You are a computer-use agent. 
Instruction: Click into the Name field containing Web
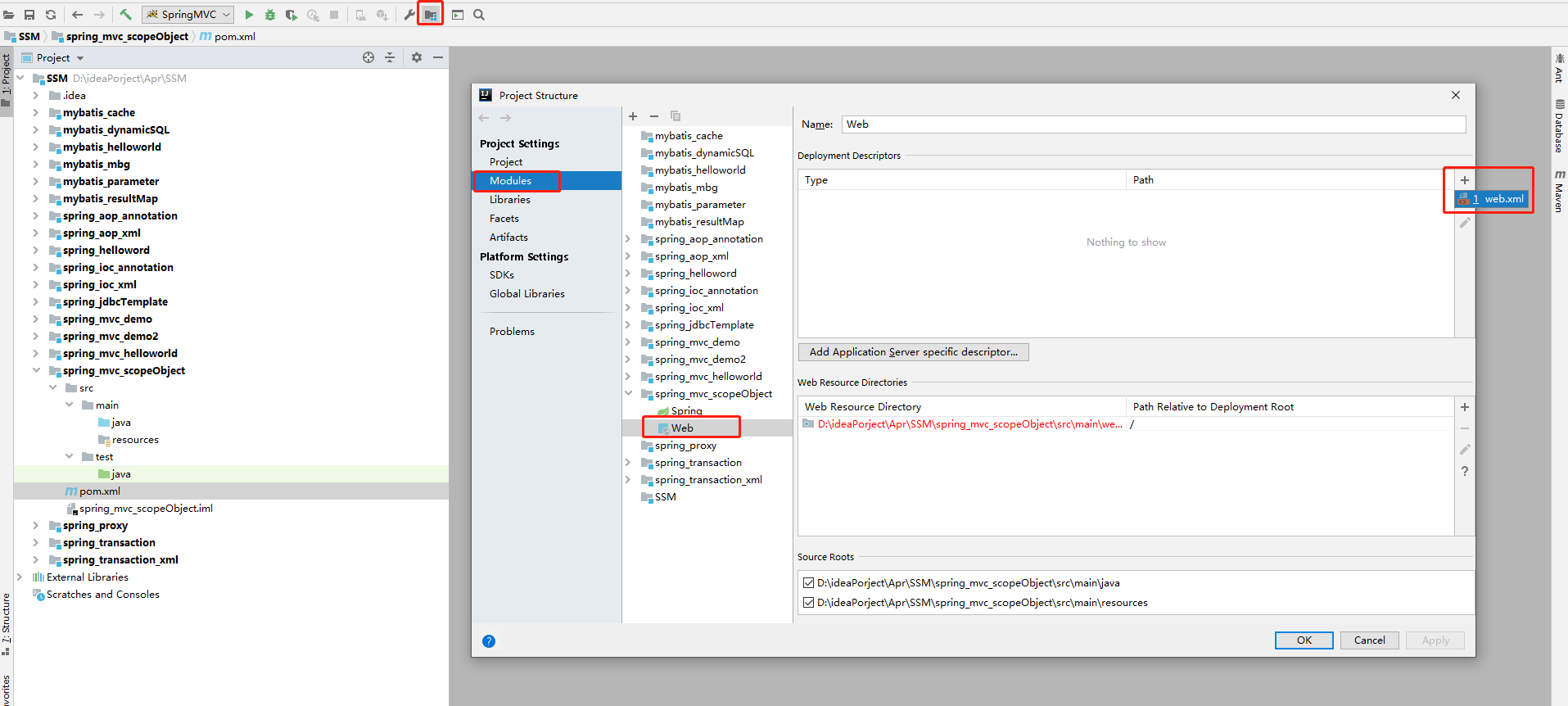click(1154, 124)
